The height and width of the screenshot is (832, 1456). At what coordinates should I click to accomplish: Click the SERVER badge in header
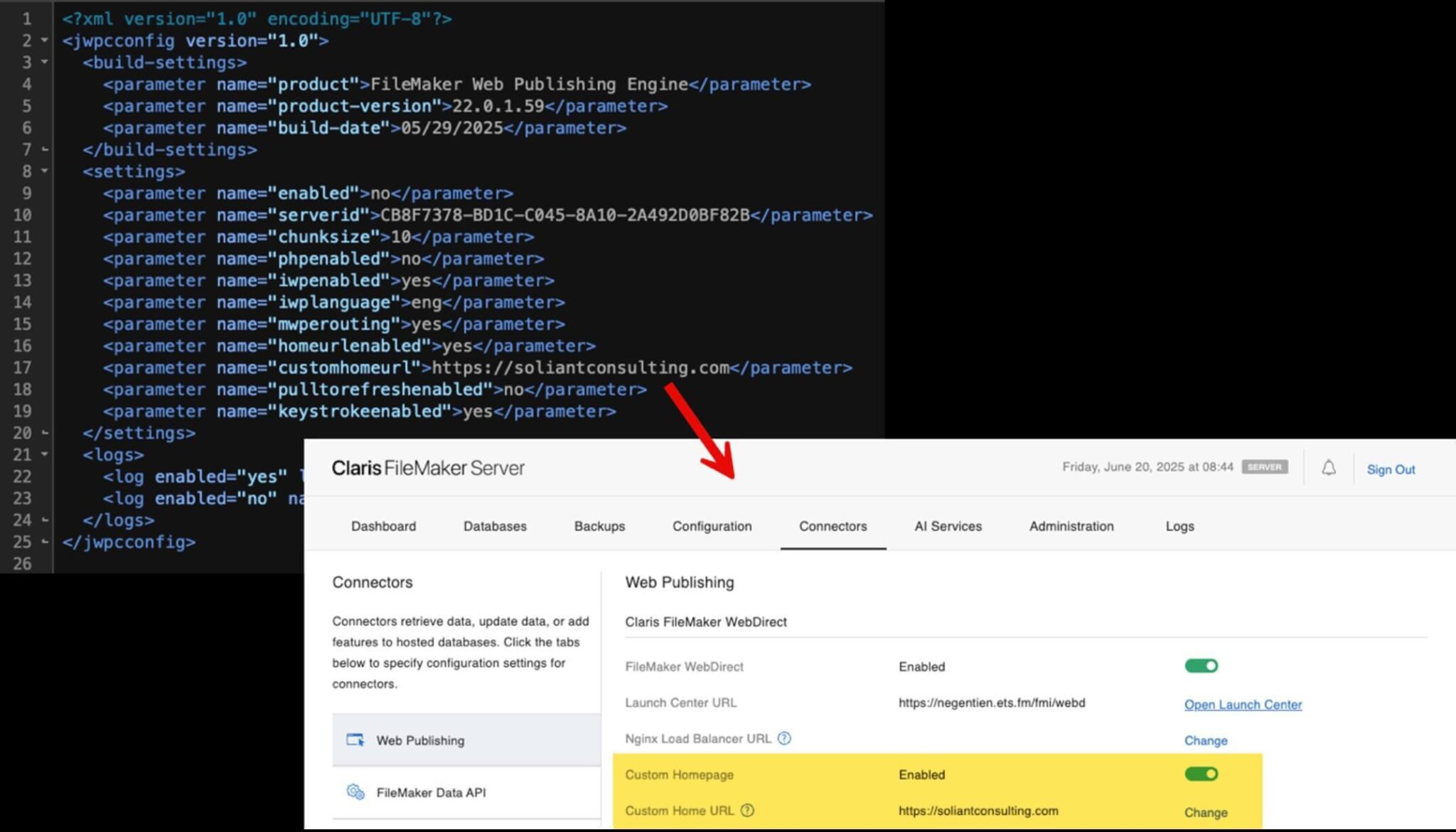pyautogui.click(x=1264, y=467)
